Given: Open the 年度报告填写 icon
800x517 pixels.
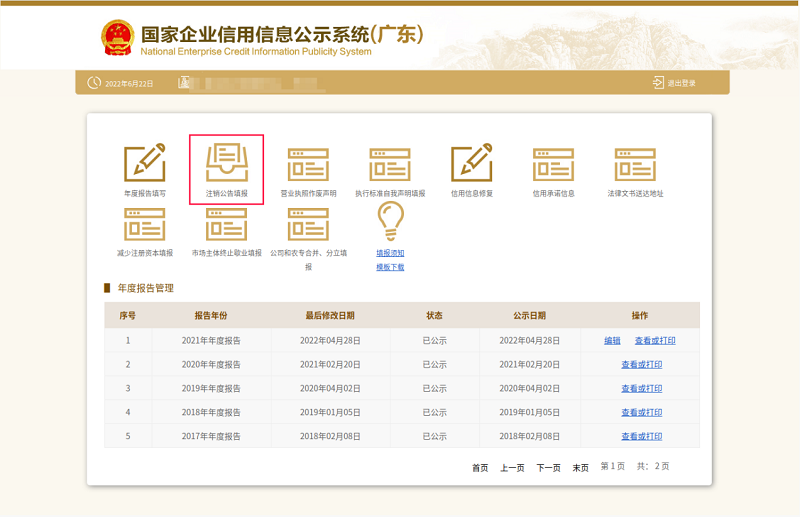Looking at the screenshot, I should [x=144, y=164].
